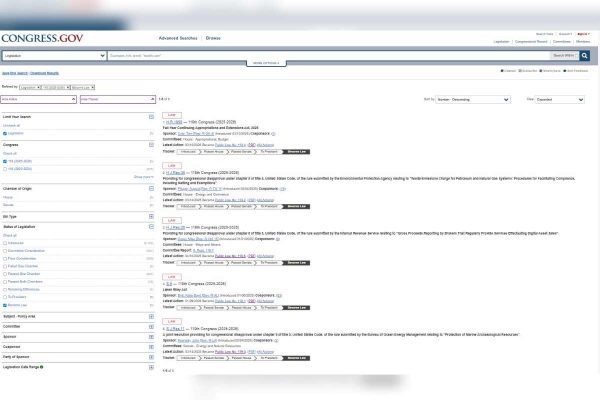Open the Members nav link

click(583, 41)
